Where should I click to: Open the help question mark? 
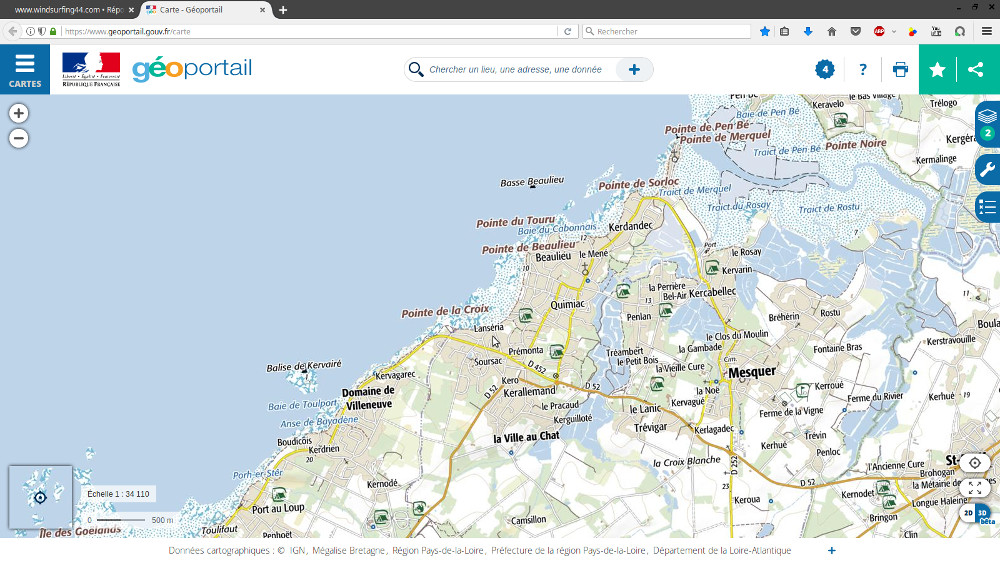[863, 69]
